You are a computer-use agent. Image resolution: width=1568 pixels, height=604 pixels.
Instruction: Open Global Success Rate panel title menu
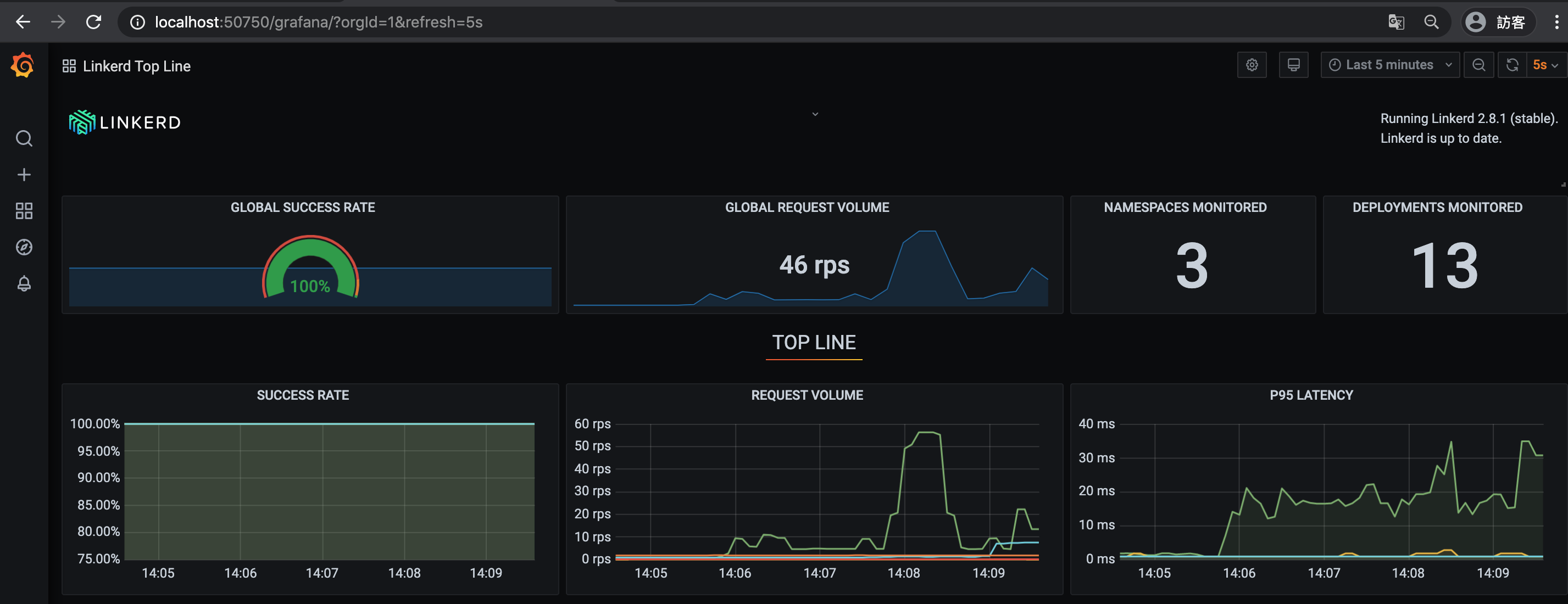[x=303, y=208]
